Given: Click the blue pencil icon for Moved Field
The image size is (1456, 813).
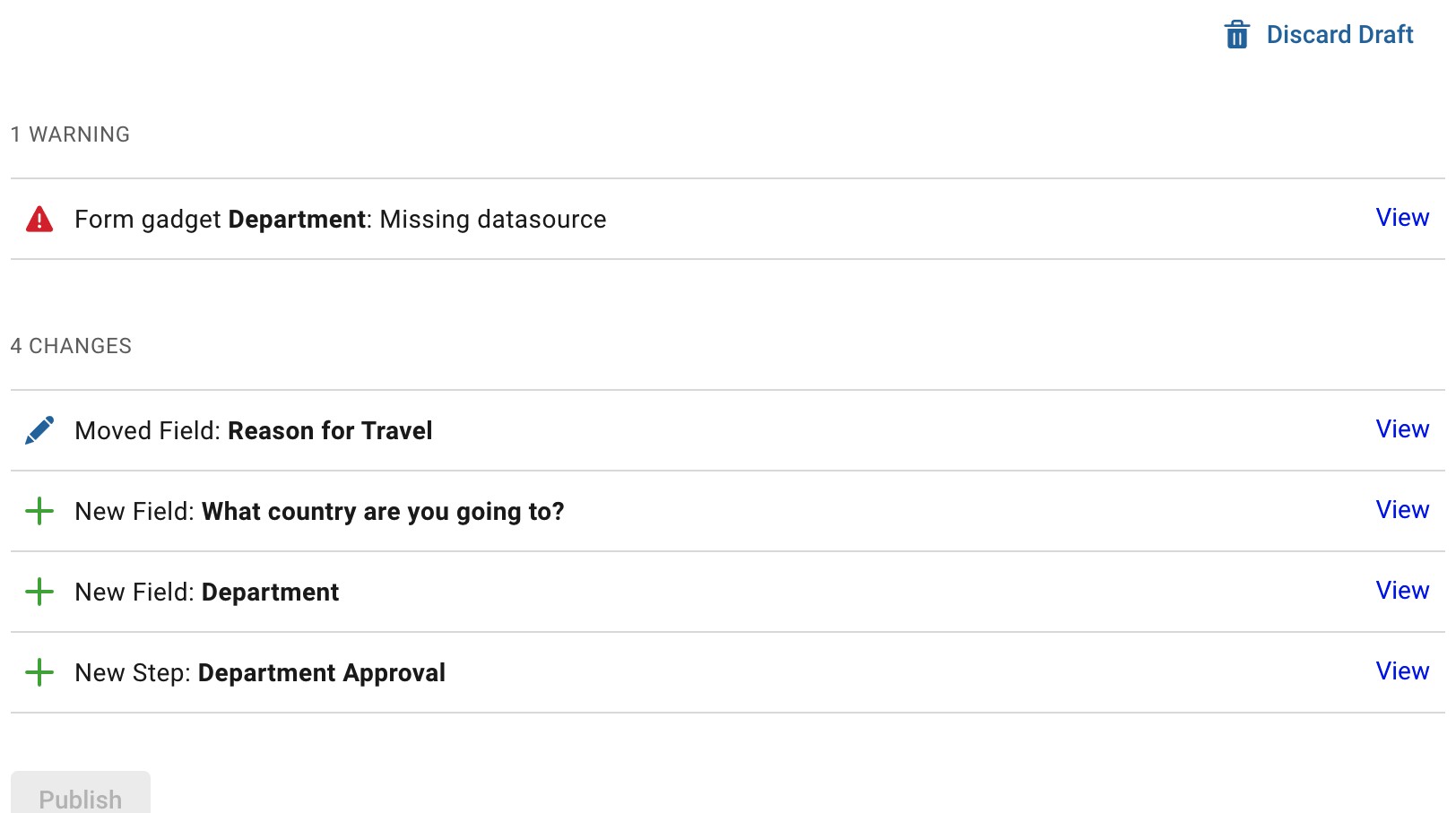Looking at the screenshot, I should pos(39,430).
